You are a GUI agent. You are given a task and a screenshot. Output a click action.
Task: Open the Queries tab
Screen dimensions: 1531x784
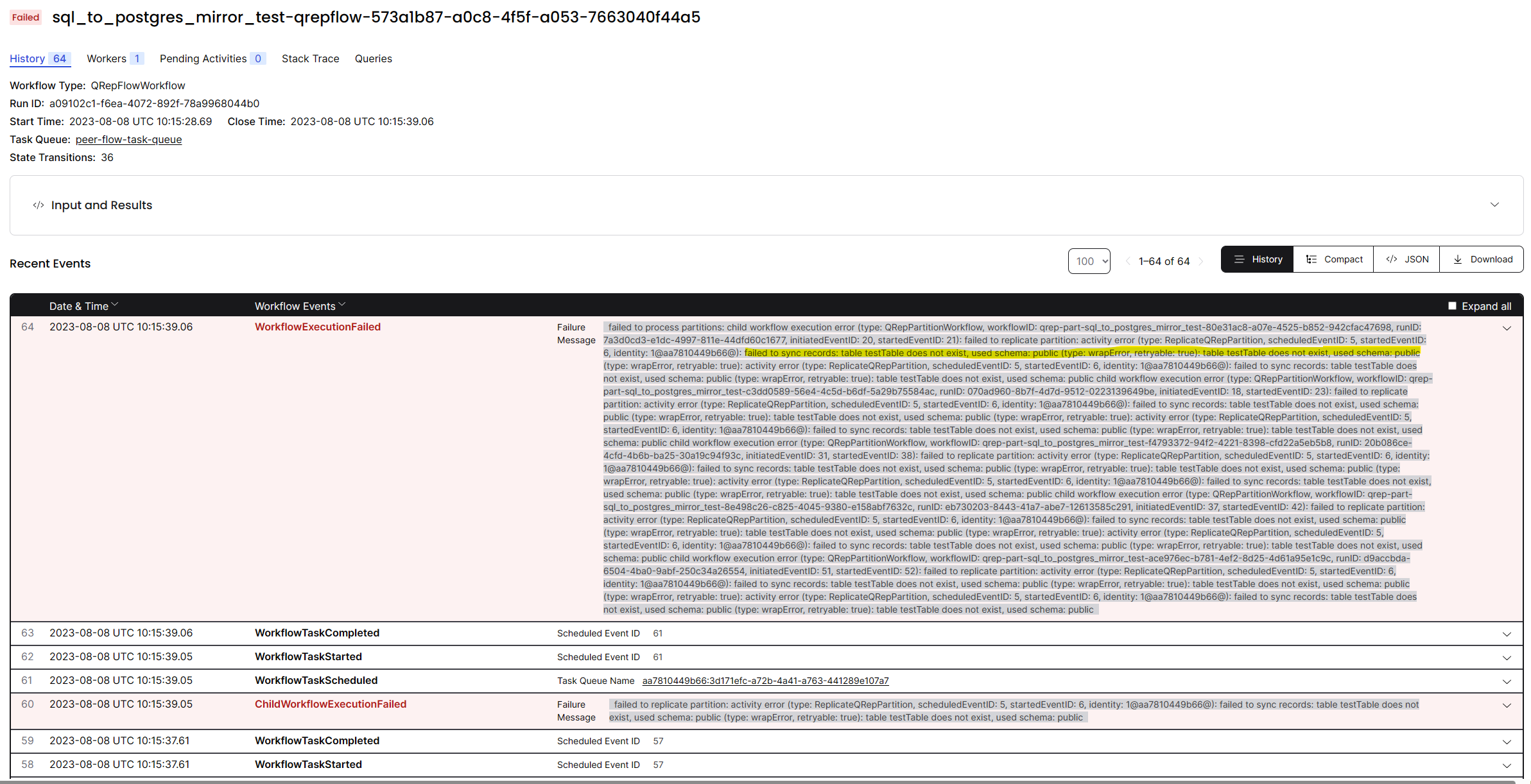pos(374,58)
